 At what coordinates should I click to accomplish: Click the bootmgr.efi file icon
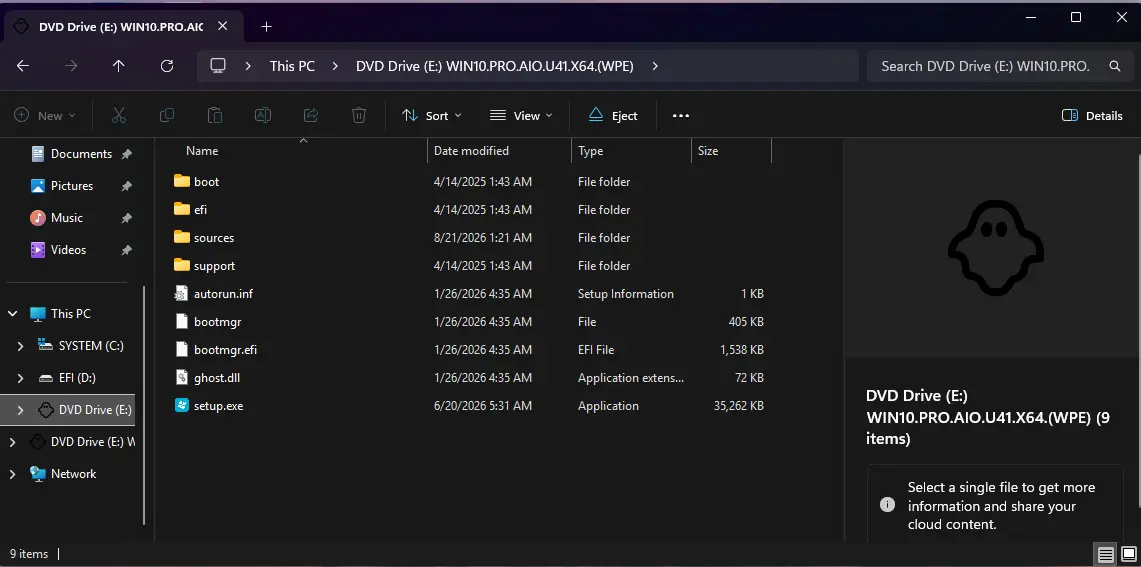[182, 349]
